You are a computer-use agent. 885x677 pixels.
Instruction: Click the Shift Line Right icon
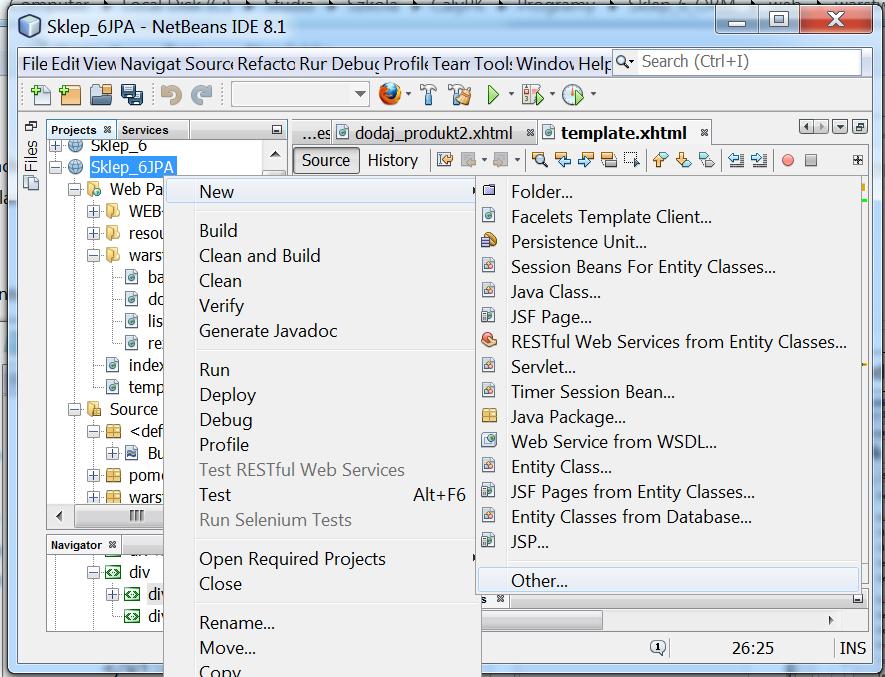[759, 160]
